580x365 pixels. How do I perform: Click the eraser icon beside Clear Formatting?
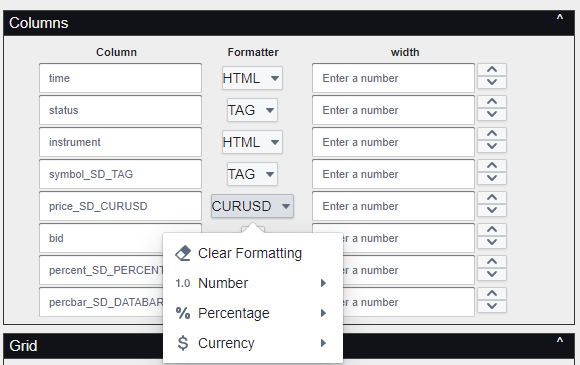tap(183, 253)
